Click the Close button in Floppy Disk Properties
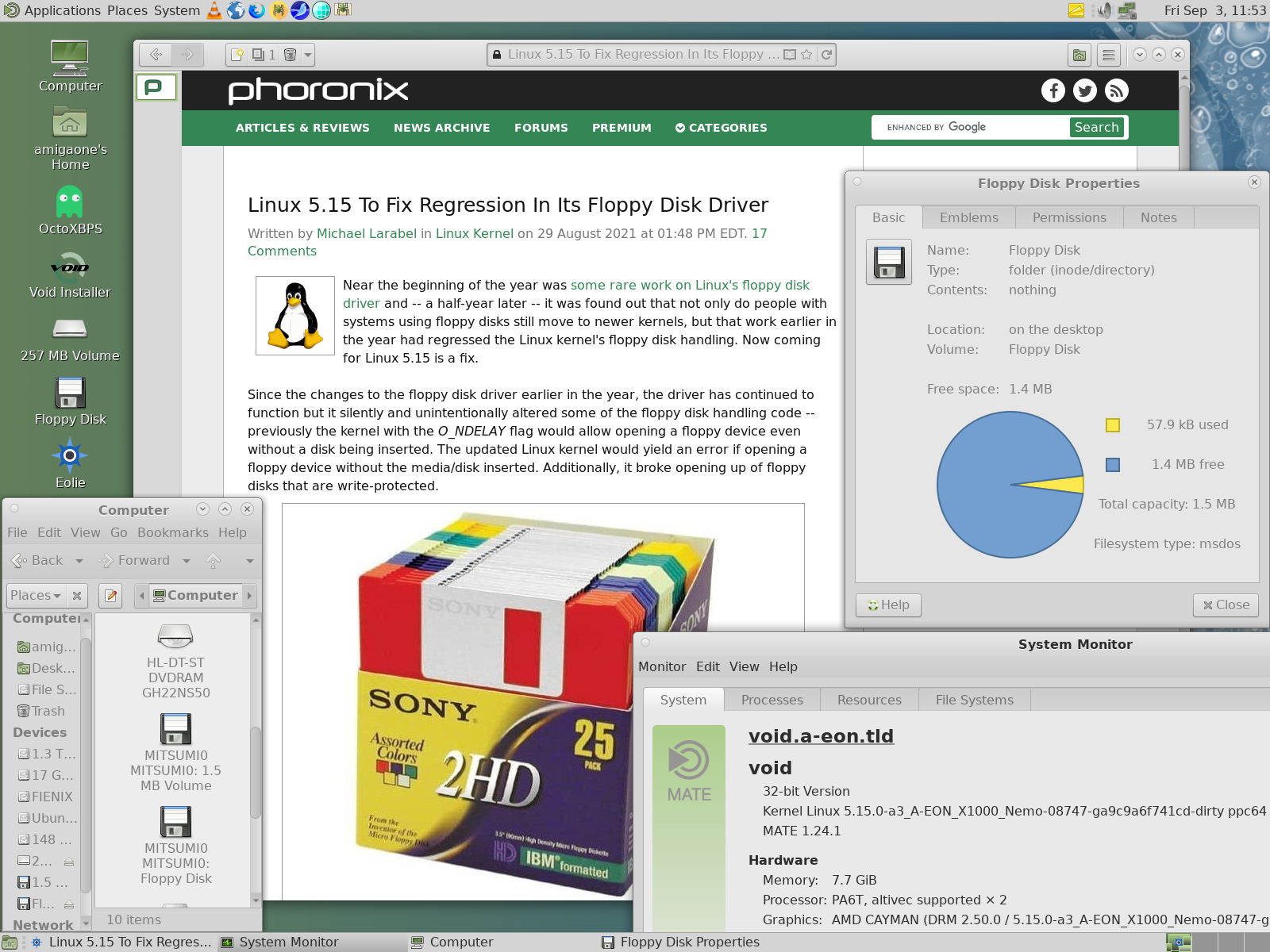1270x952 pixels. [1226, 605]
